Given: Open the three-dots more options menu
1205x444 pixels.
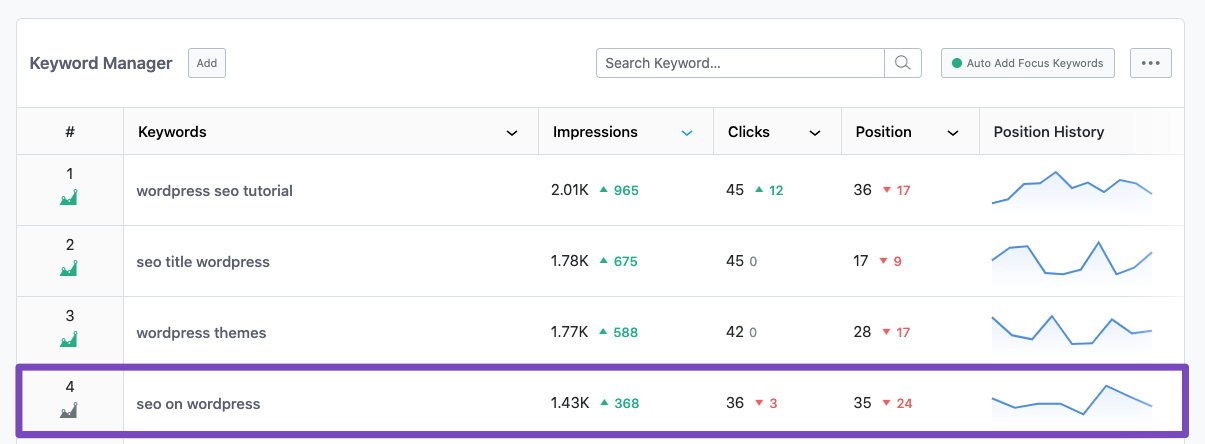Looking at the screenshot, I should pos(1151,63).
